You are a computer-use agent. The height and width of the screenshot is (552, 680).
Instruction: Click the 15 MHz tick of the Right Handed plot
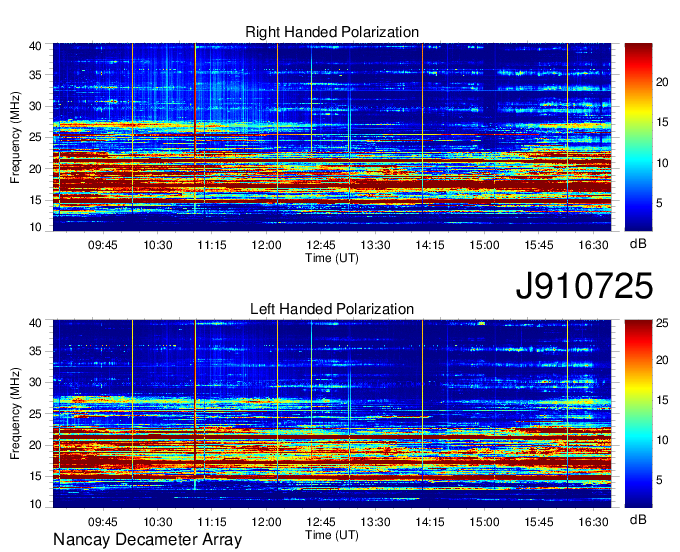click(x=35, y=200)
